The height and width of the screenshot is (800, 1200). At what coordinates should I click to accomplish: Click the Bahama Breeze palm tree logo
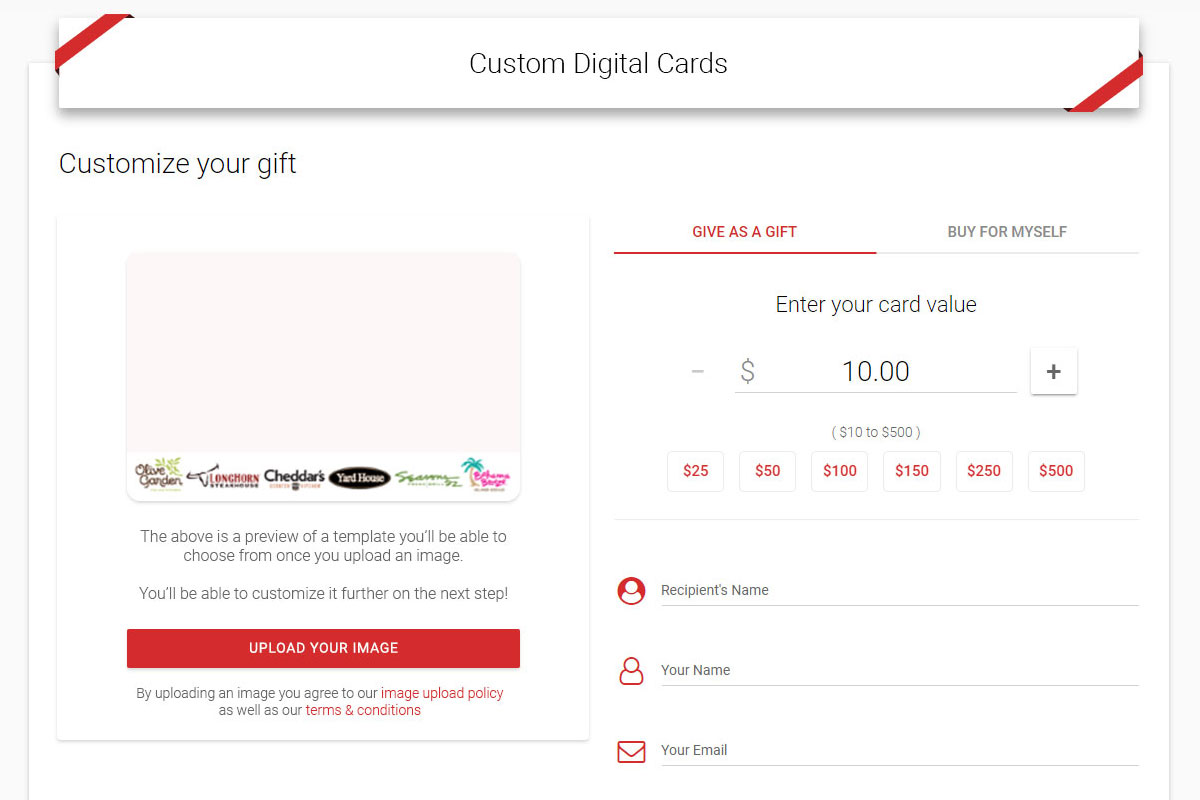[487, 474]
